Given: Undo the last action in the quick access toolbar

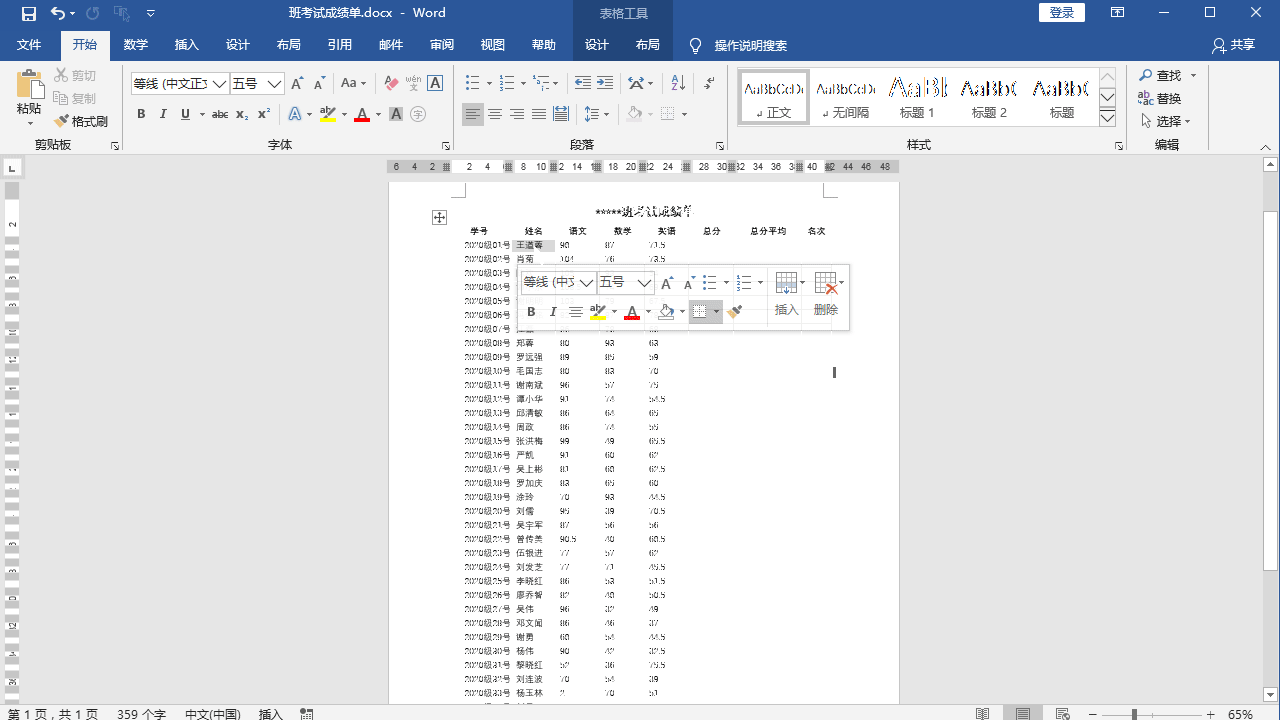Looking at the screenshot, I should click(x=58, y=13).
